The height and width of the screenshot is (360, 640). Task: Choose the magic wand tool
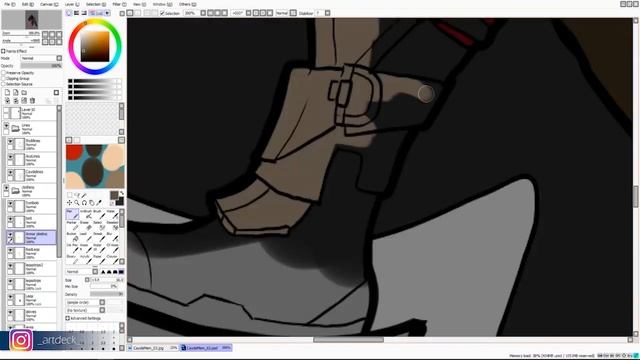pyautogui.click(x=84, y=195)
